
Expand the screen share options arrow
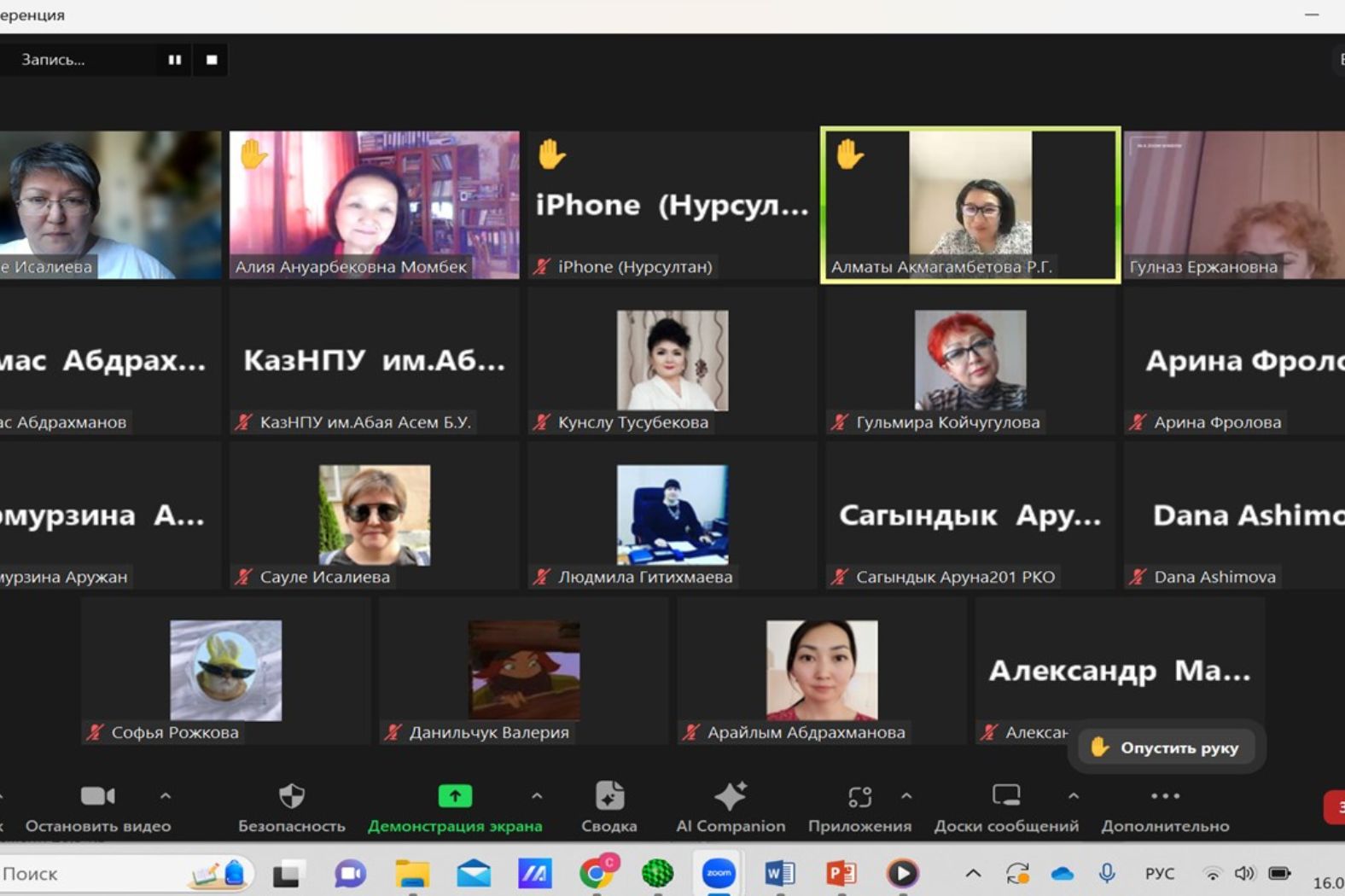(537, 796)
